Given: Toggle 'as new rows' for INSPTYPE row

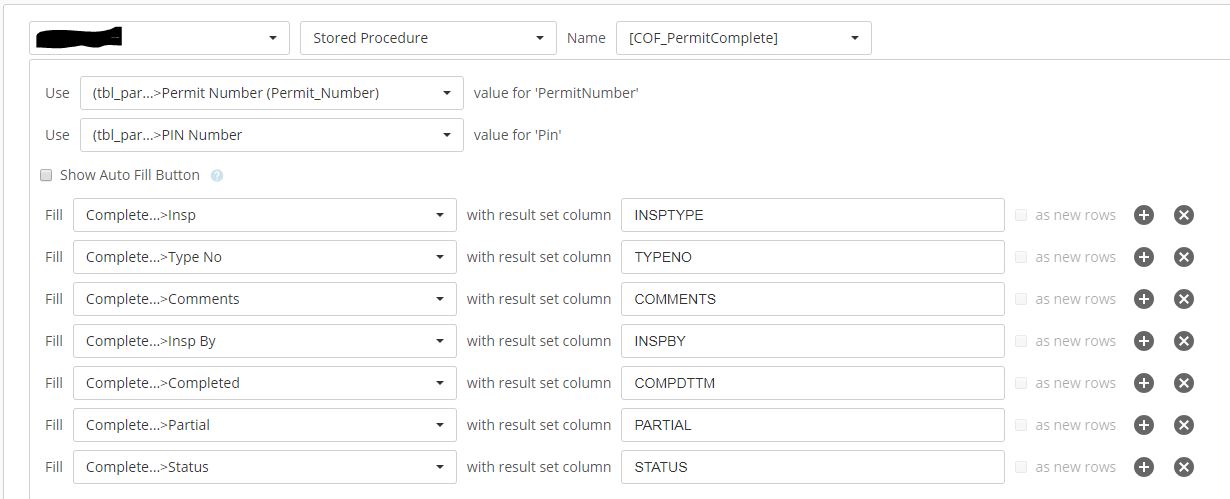Looking at the screenshot, I should 1020,215.
